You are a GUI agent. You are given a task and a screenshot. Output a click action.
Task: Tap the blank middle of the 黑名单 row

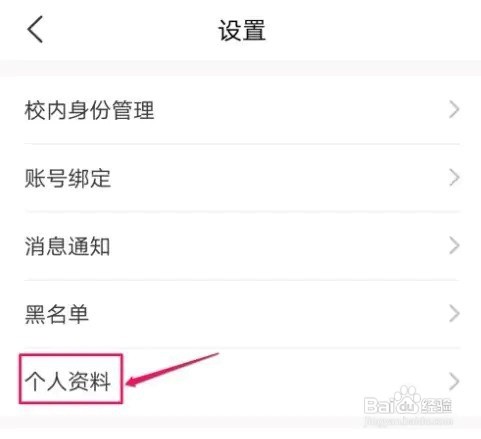click(267, 314)
